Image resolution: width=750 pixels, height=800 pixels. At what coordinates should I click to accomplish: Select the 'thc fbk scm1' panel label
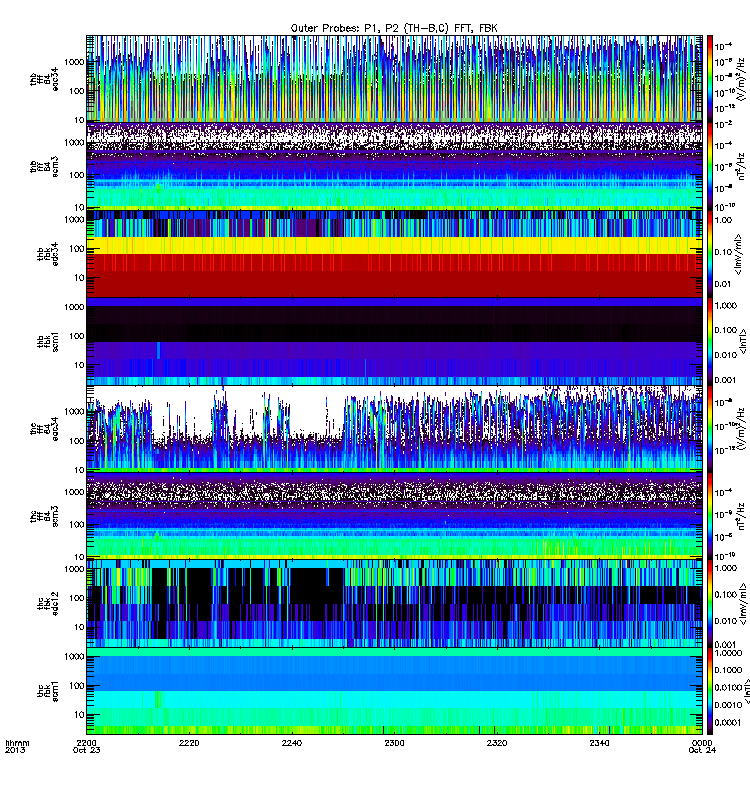(47, 691)
